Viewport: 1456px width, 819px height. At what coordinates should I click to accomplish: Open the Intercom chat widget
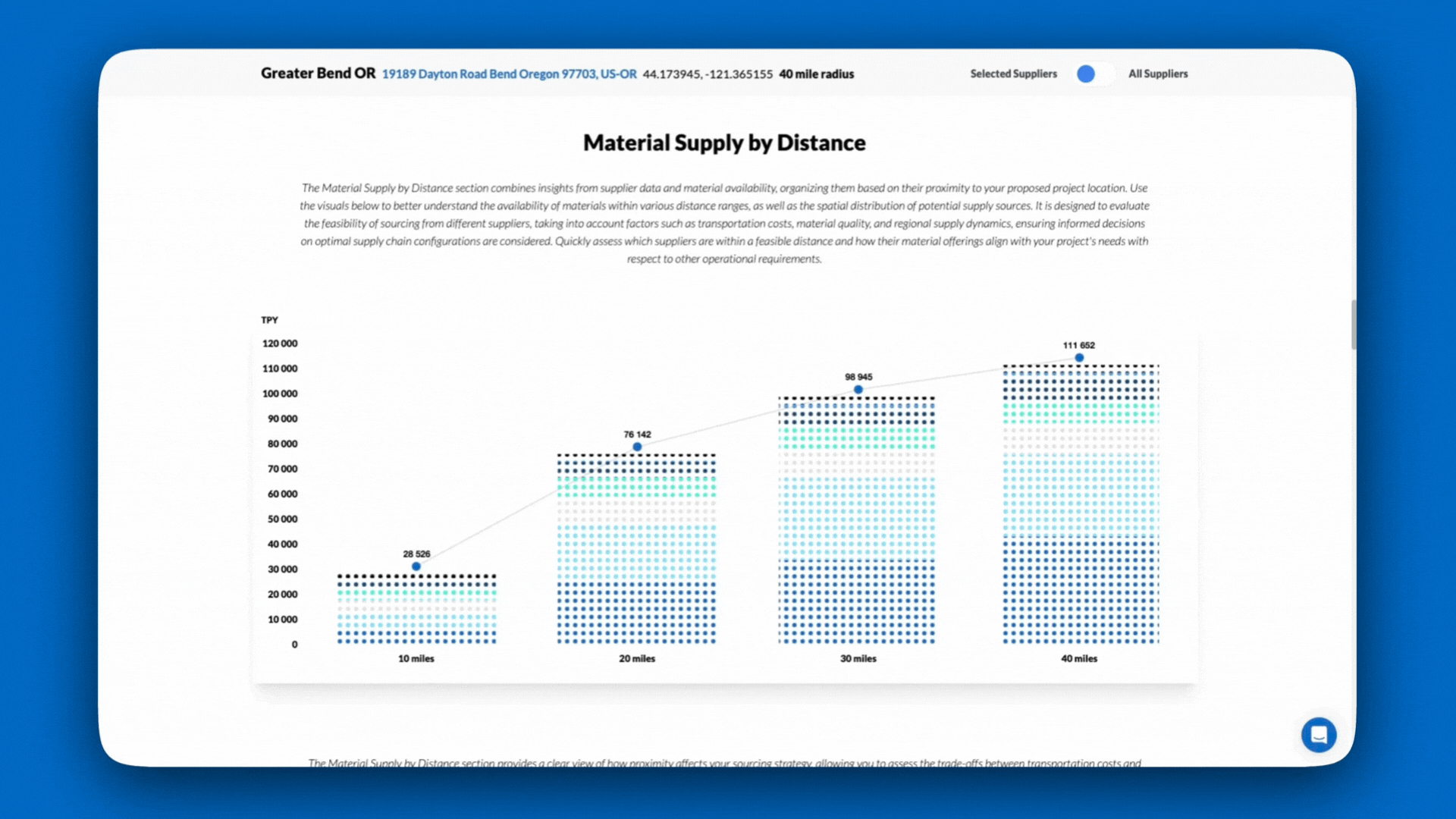(1319, 734)
